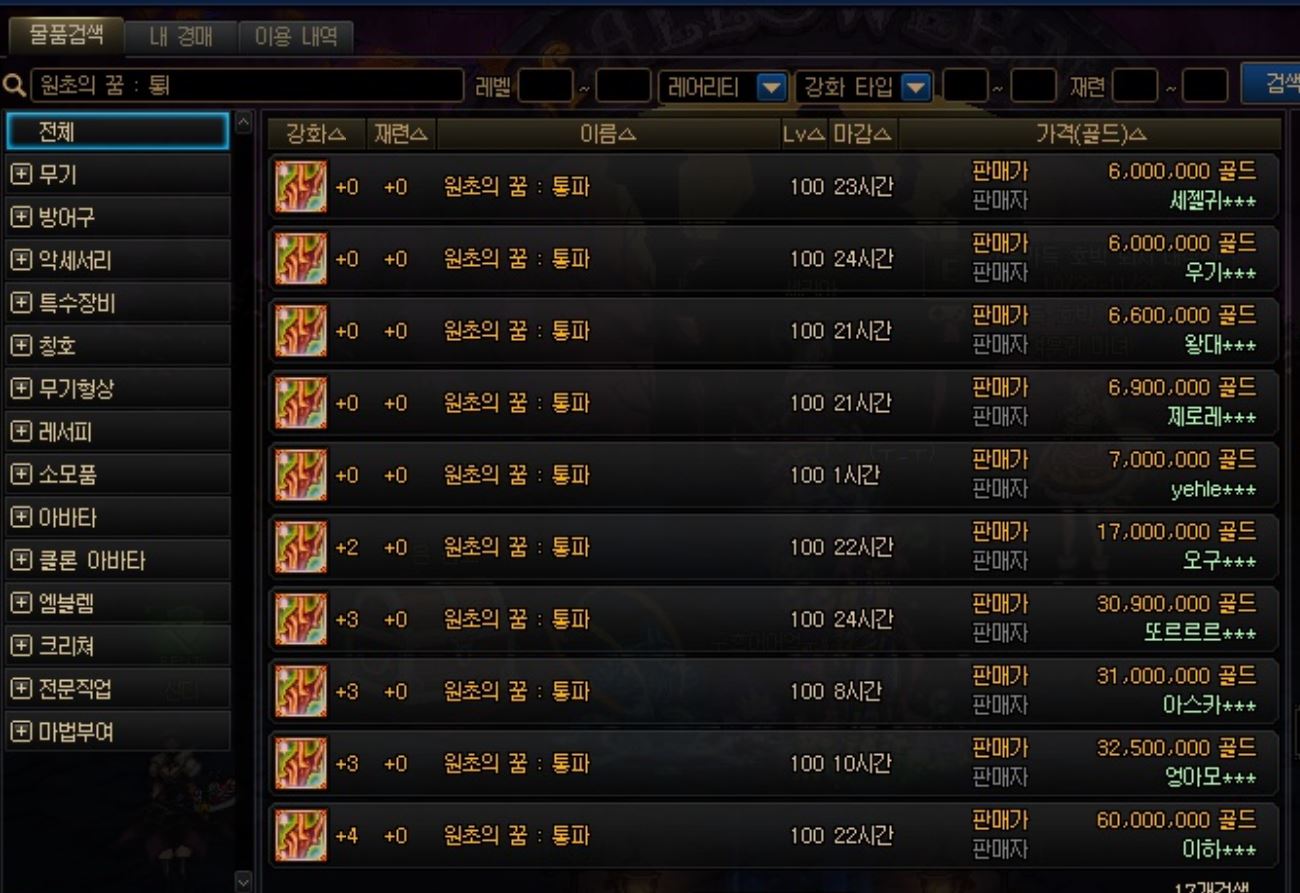The width and height of the screenshot is (1300, 893).
Task: Switch to the 내 경매 tab
Action: click(181, 38)
